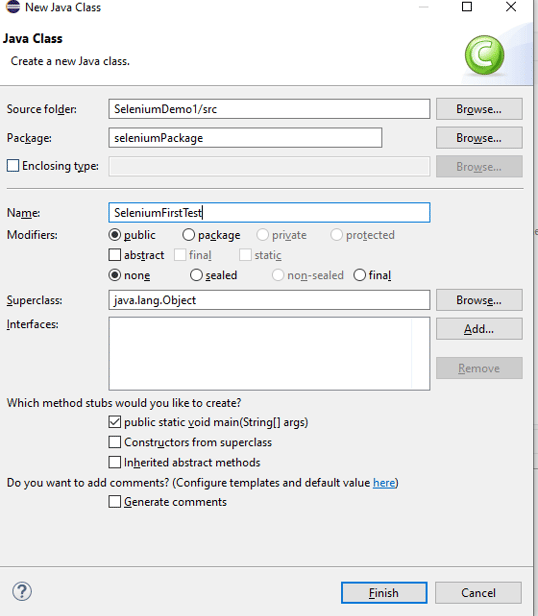Add an interface with Add button
Viewport: 538px width, 616px height.
pos(479,329)
